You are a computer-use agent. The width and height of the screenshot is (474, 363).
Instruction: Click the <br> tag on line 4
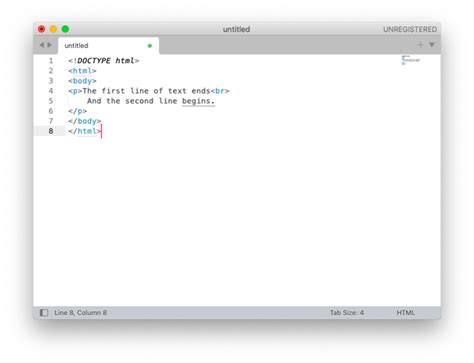[220, 91]
